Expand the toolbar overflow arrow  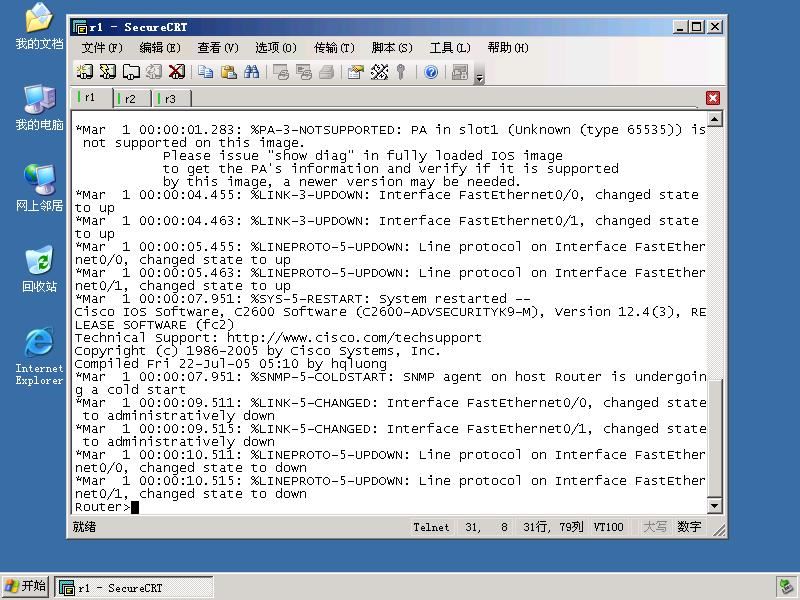click(x=479, y=78)
